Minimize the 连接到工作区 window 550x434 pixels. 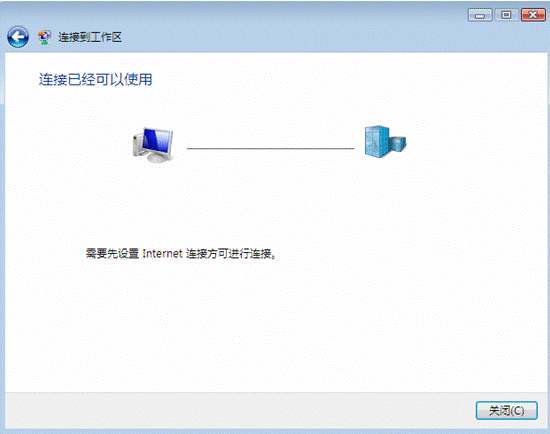[x=480, y=15]
